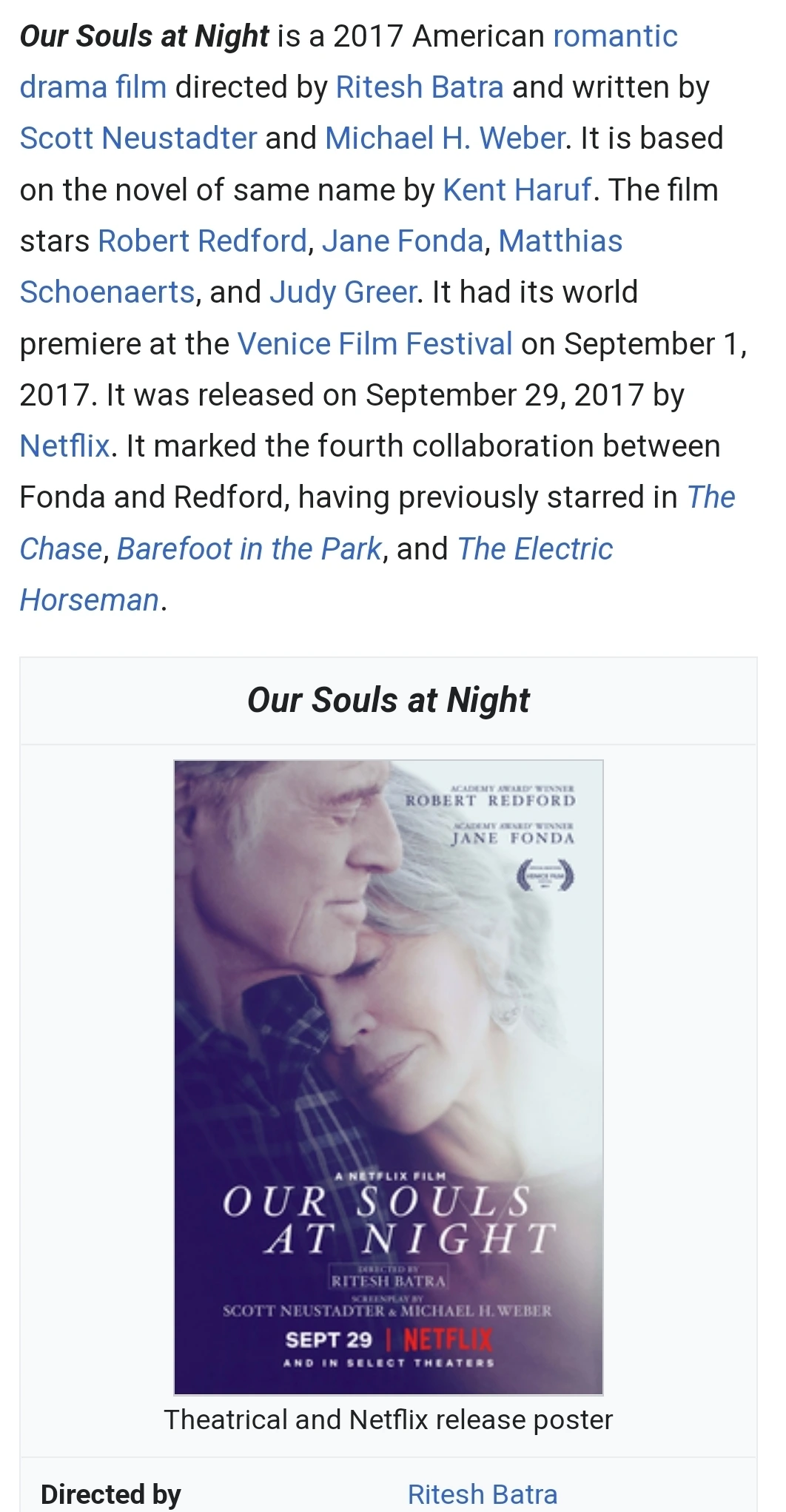Click the Directed by infobox label

tap(111, 1494)
